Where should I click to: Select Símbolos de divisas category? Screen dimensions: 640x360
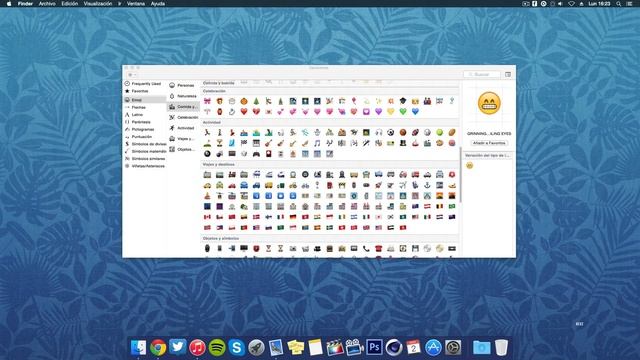coord(145,144)
